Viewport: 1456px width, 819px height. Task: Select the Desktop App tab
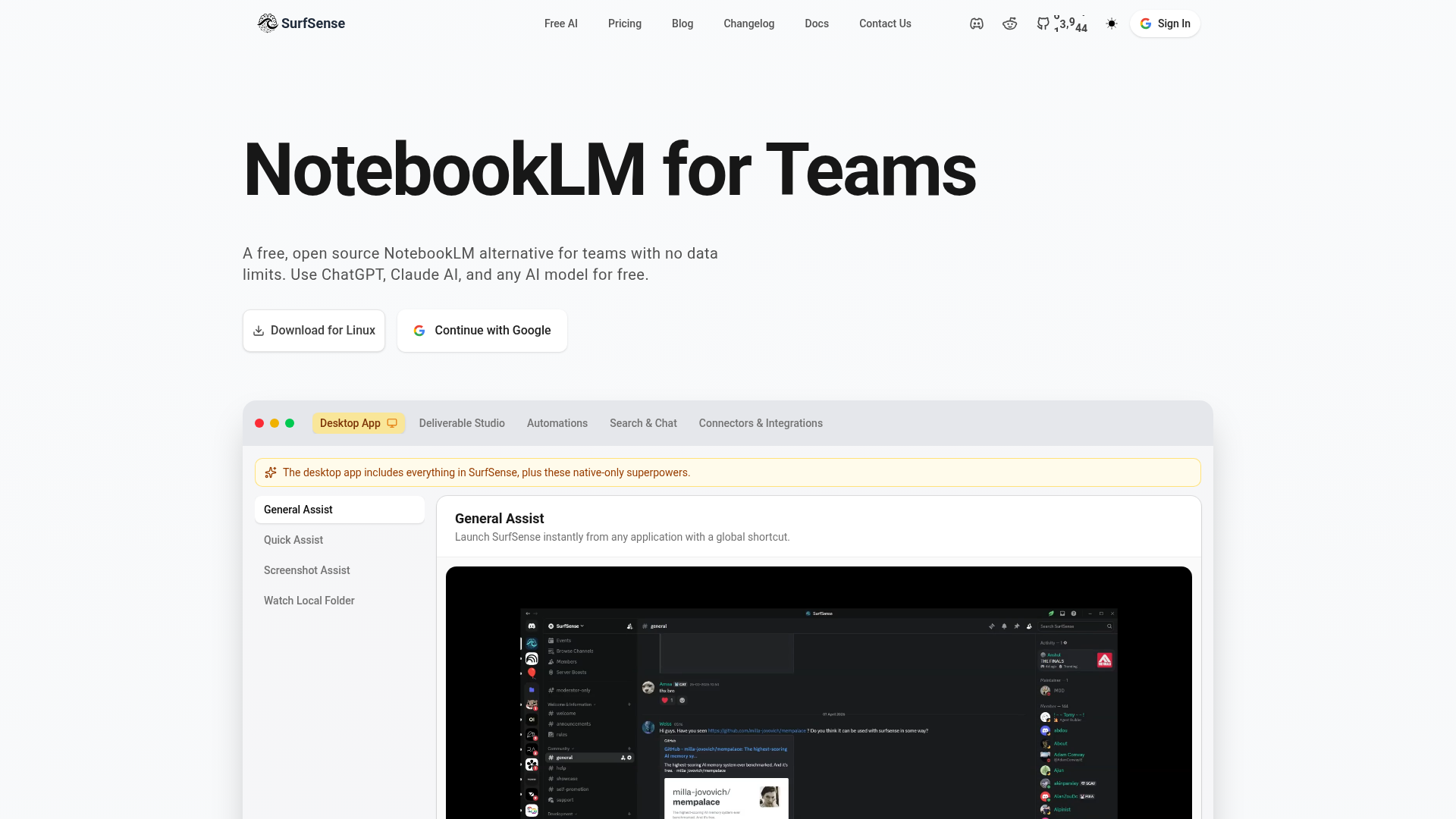pyautogui.click(x=359, y=423)
